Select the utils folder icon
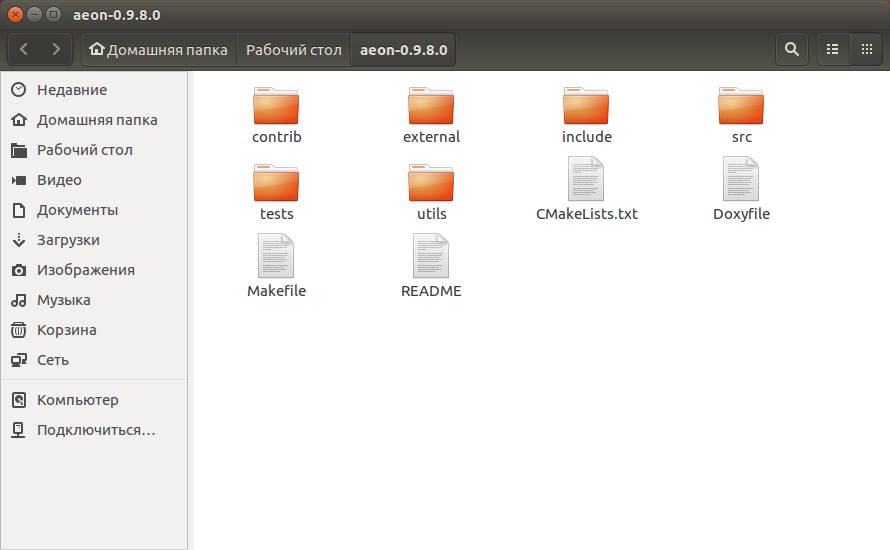890x550 pixels. 431,183
